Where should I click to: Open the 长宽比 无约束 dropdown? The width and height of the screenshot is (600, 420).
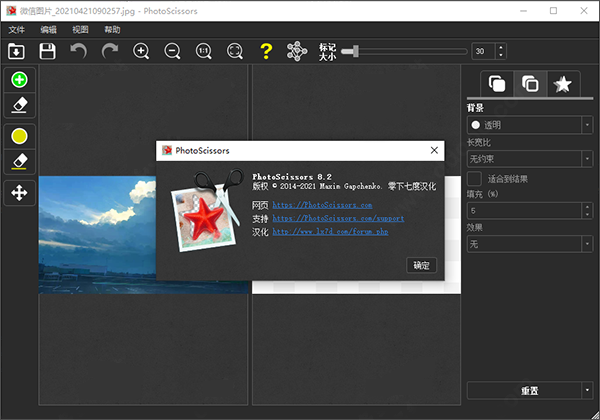[x=529, y=158]
